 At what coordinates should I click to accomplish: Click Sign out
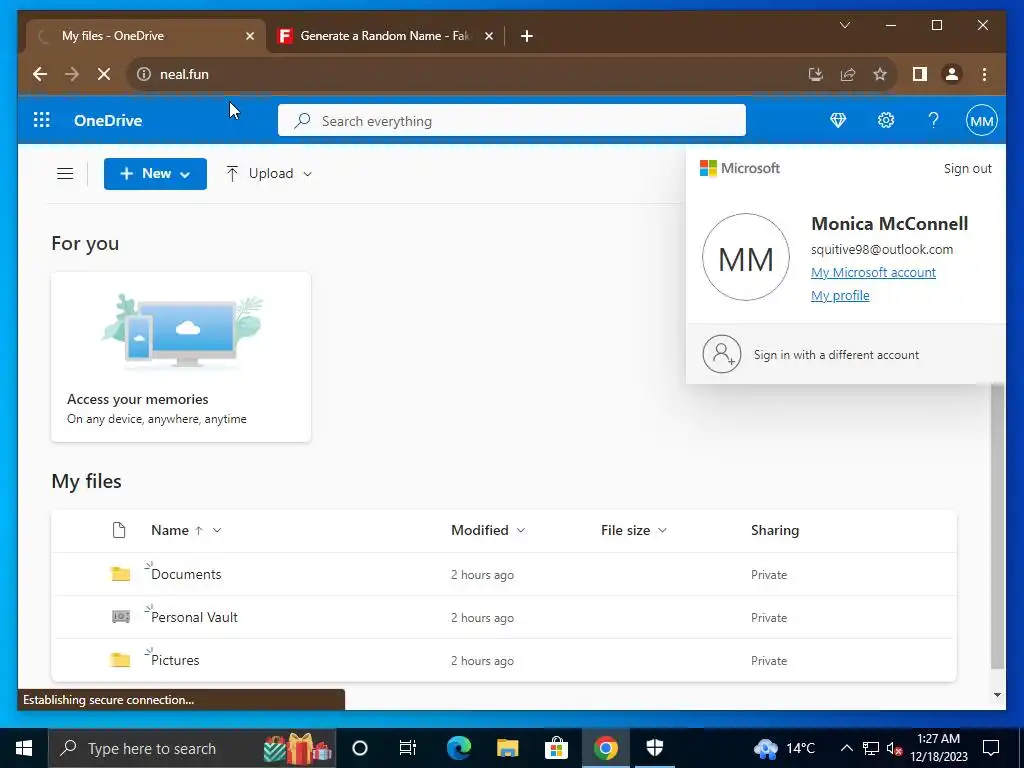coord(967,168)
